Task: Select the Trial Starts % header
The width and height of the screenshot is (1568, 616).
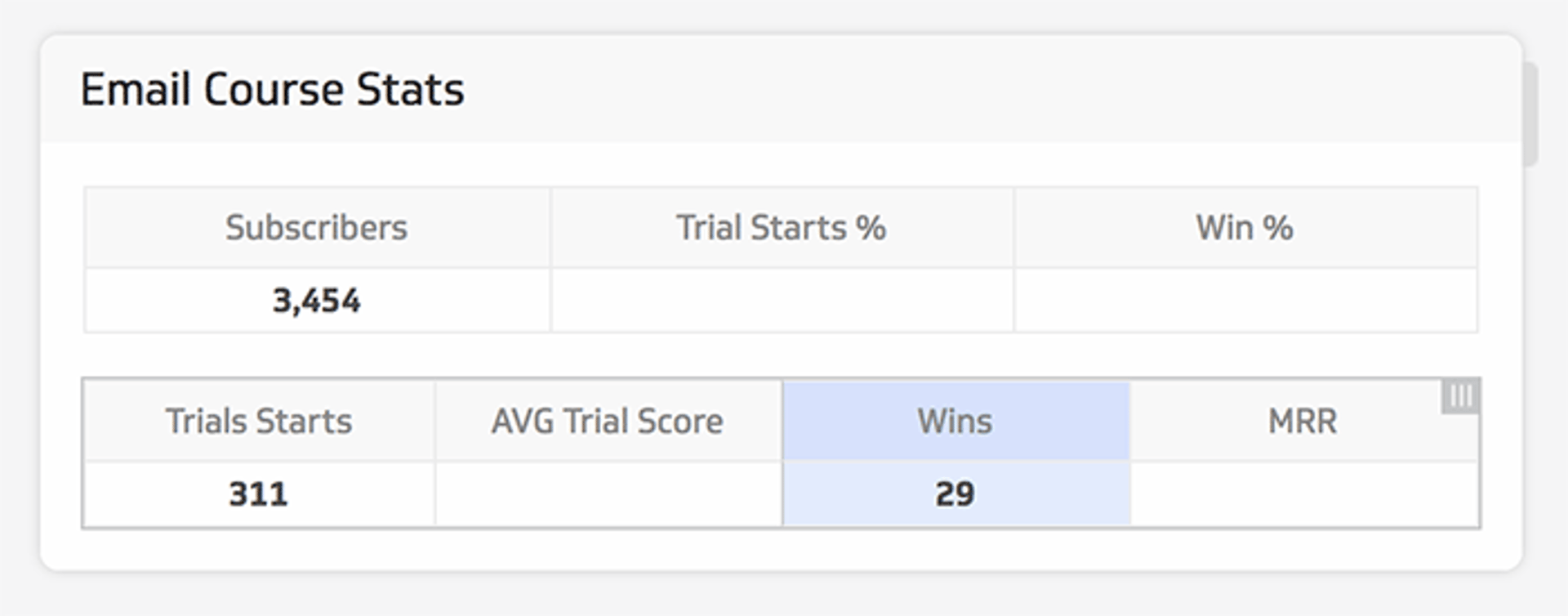Action: pyautogui.click(x=782, y=228)
